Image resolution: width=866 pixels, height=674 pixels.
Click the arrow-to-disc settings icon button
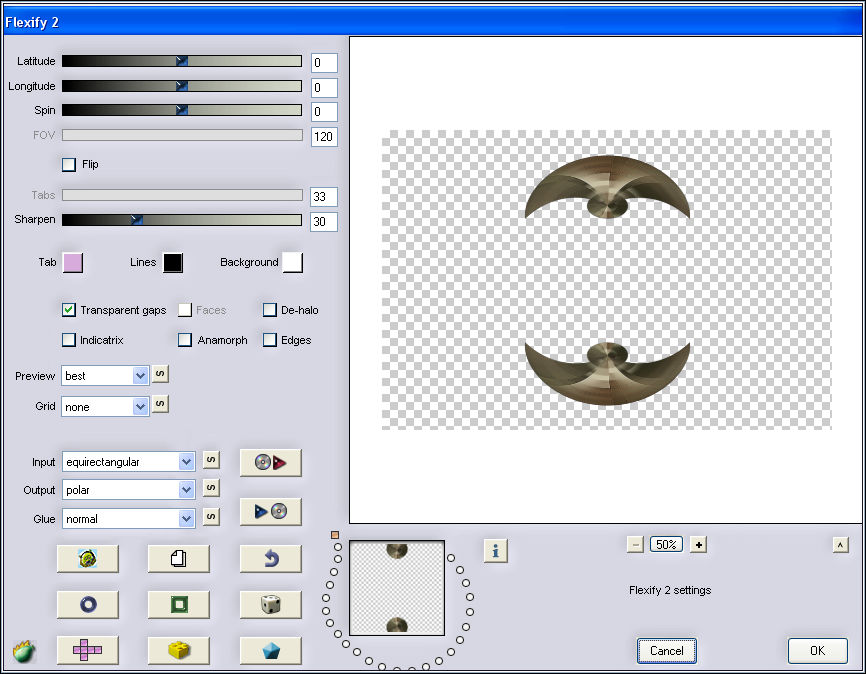click(271, 512)
